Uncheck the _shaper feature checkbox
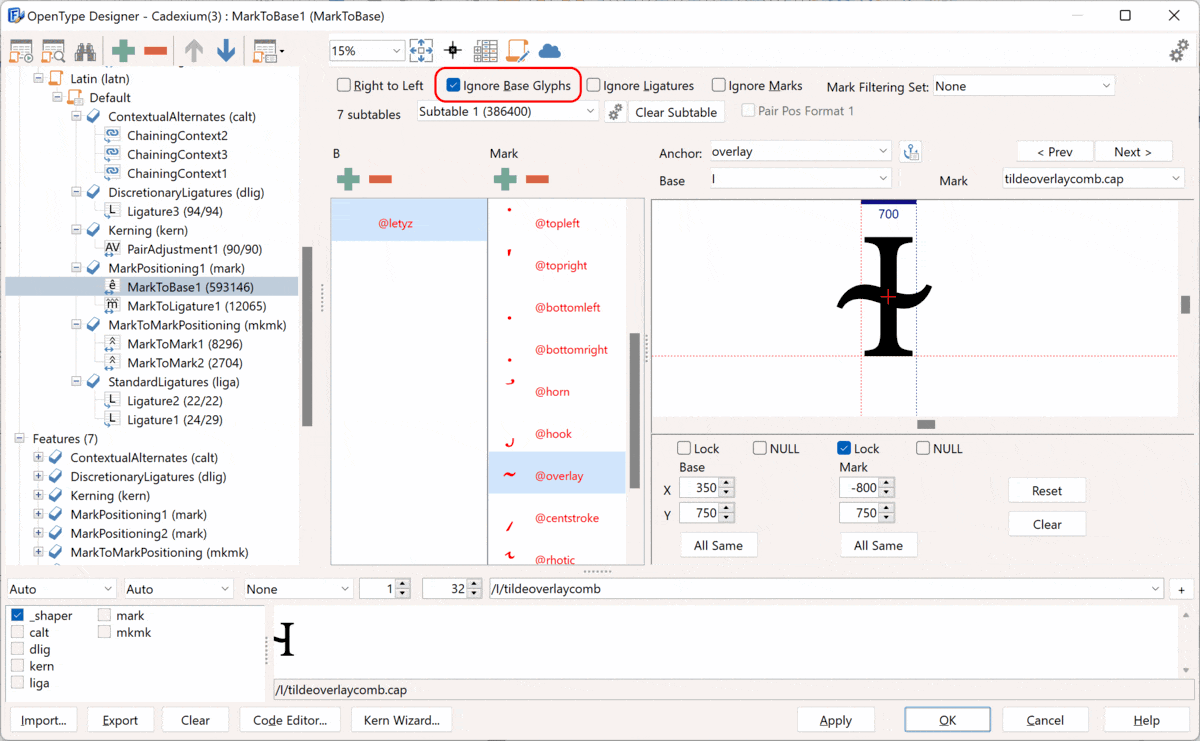The width and height of the screenshot is (1200, 741). click(18, 616)
